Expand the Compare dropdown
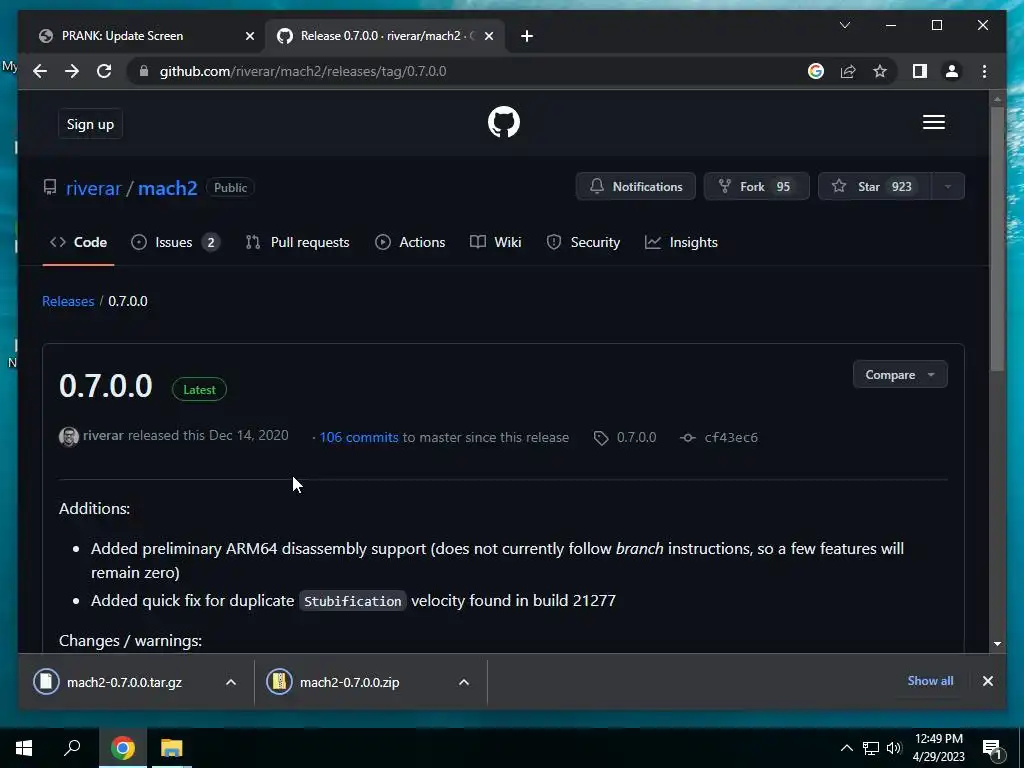 (900, 375)
